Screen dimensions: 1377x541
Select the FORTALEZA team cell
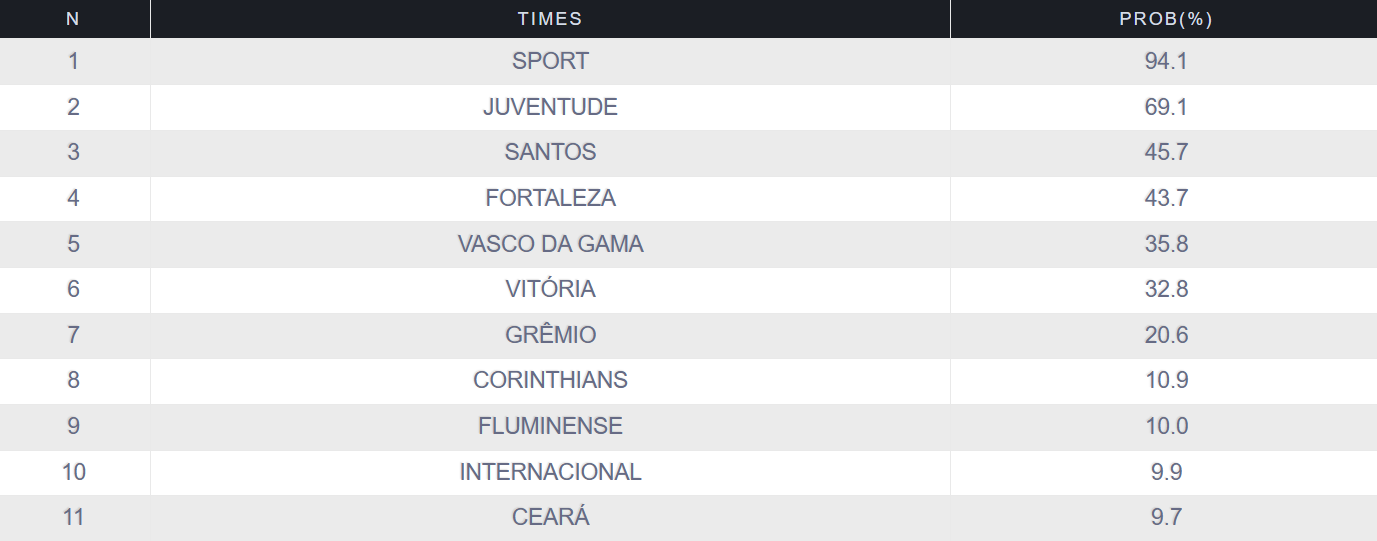coord(550,198)
